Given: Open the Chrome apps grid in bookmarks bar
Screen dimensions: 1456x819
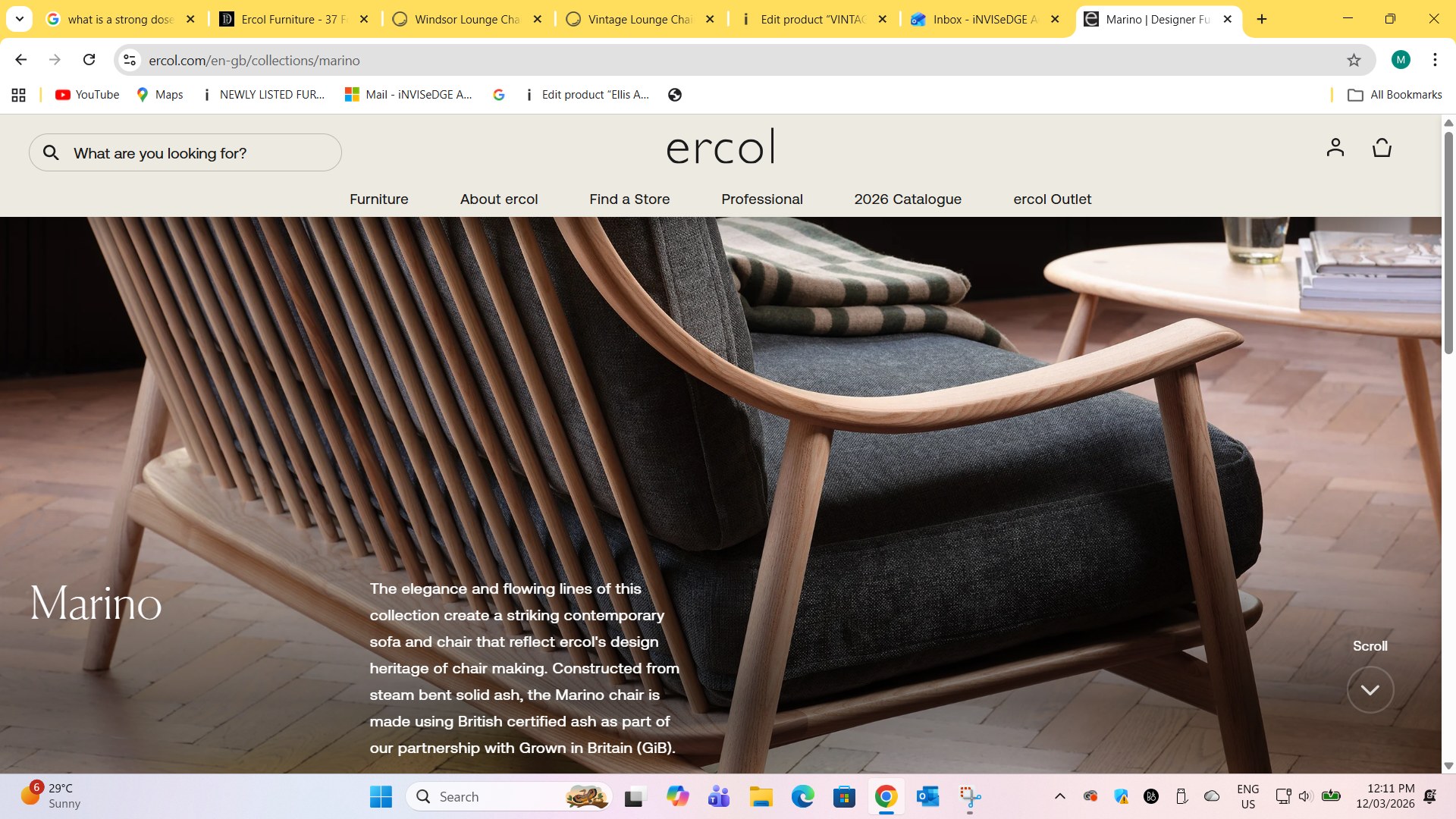Looking at the screenshot, I should point(19,95).
